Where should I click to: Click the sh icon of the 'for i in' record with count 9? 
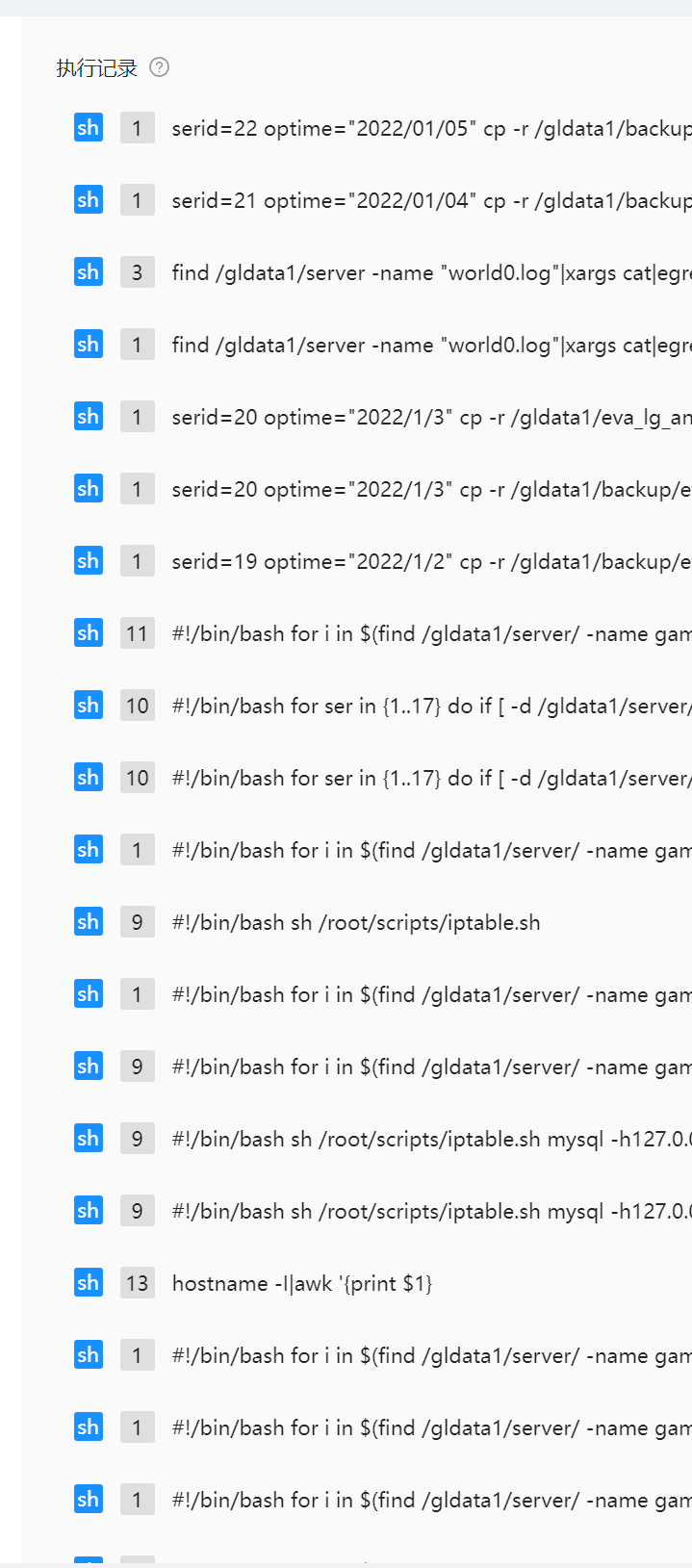89,1067
